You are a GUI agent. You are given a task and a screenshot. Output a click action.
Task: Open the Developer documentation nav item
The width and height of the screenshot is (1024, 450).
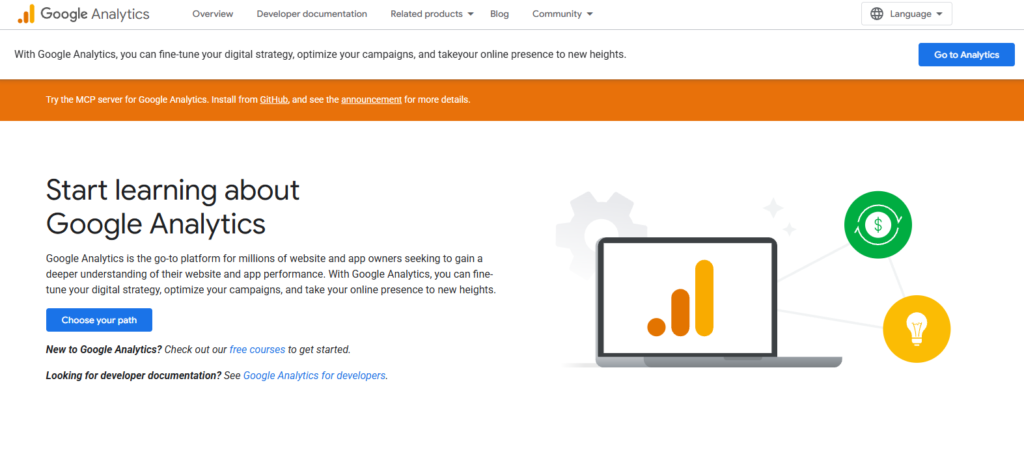(x=311, y=14)
